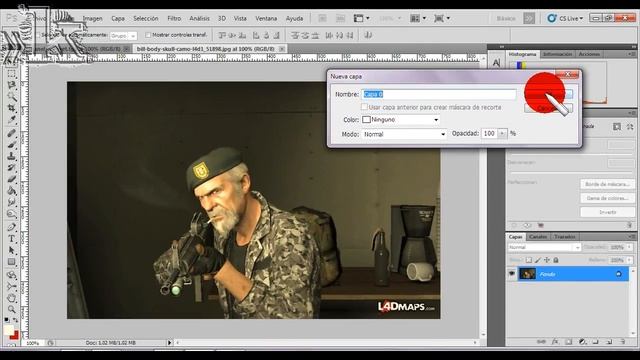The height and width of the screenshot is (360, 640).
Task: Click the layer style fx icon
Action: [555, 342]
